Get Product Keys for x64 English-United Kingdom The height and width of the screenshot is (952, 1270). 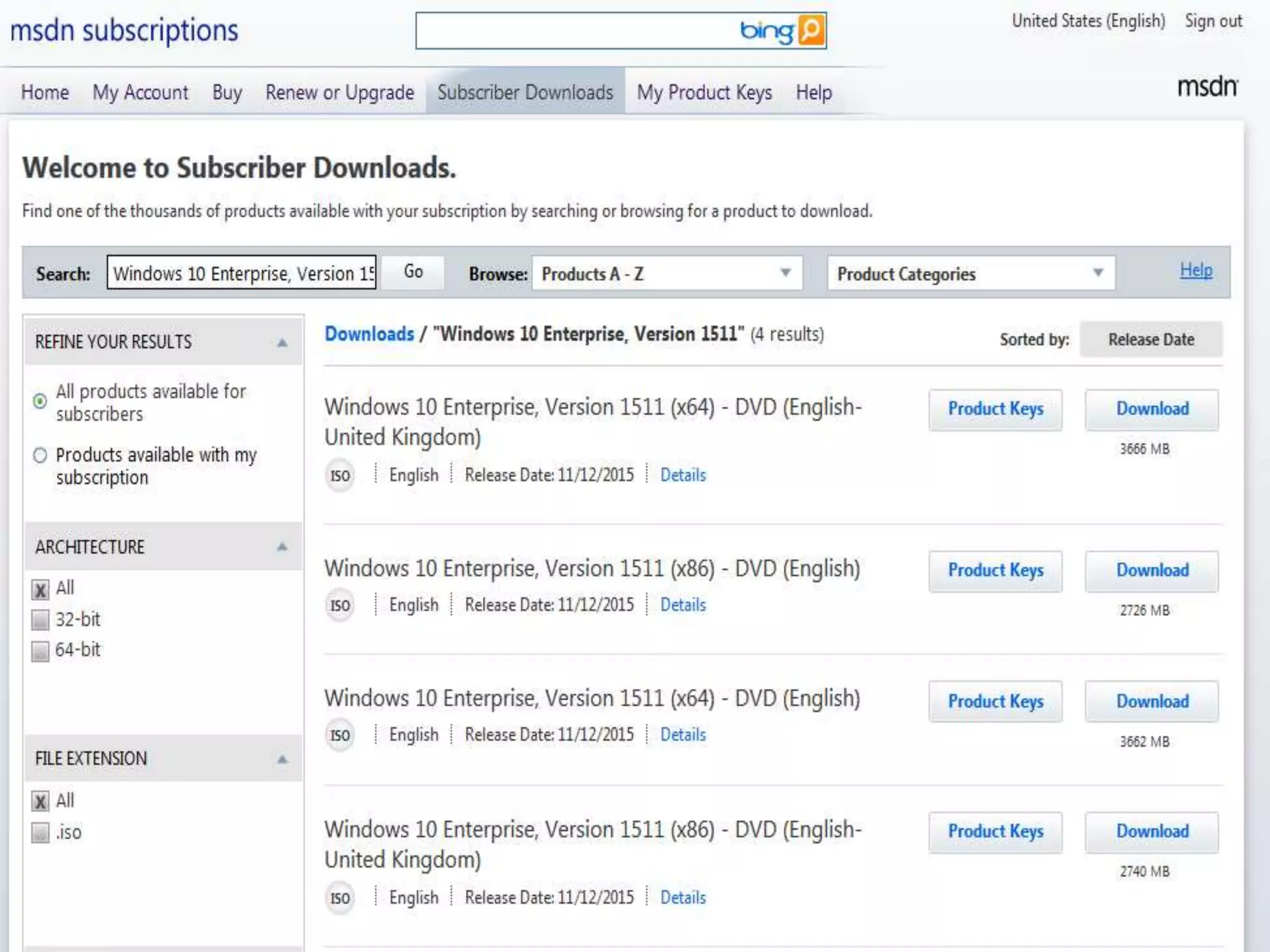pos(995,409)
